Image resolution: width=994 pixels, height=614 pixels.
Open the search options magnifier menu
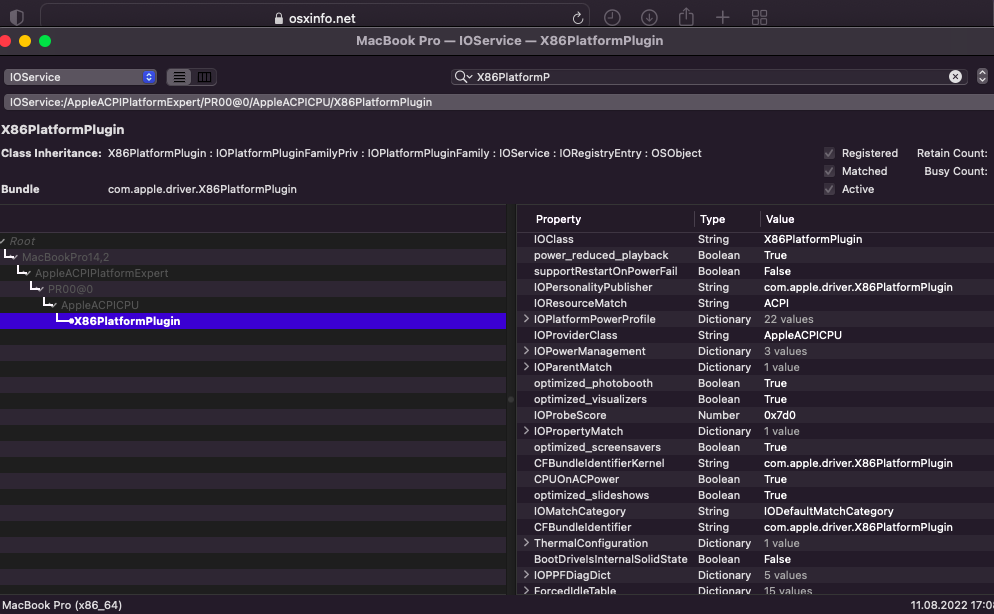pos(462,76)
